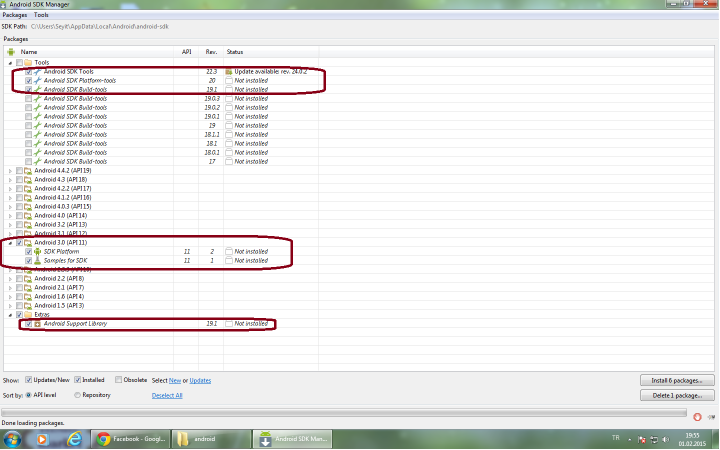This screenshot has width=720, height=450.
Task: Click the Android 1.5 (API 3) folder icon
Action: click(28, 305)
